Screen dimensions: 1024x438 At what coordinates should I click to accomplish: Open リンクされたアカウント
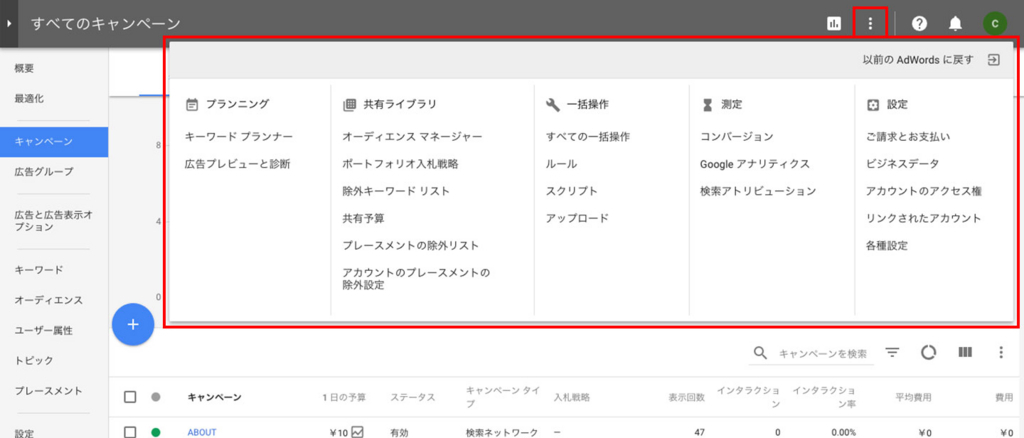pyautogui.click(x=923, y=219)
